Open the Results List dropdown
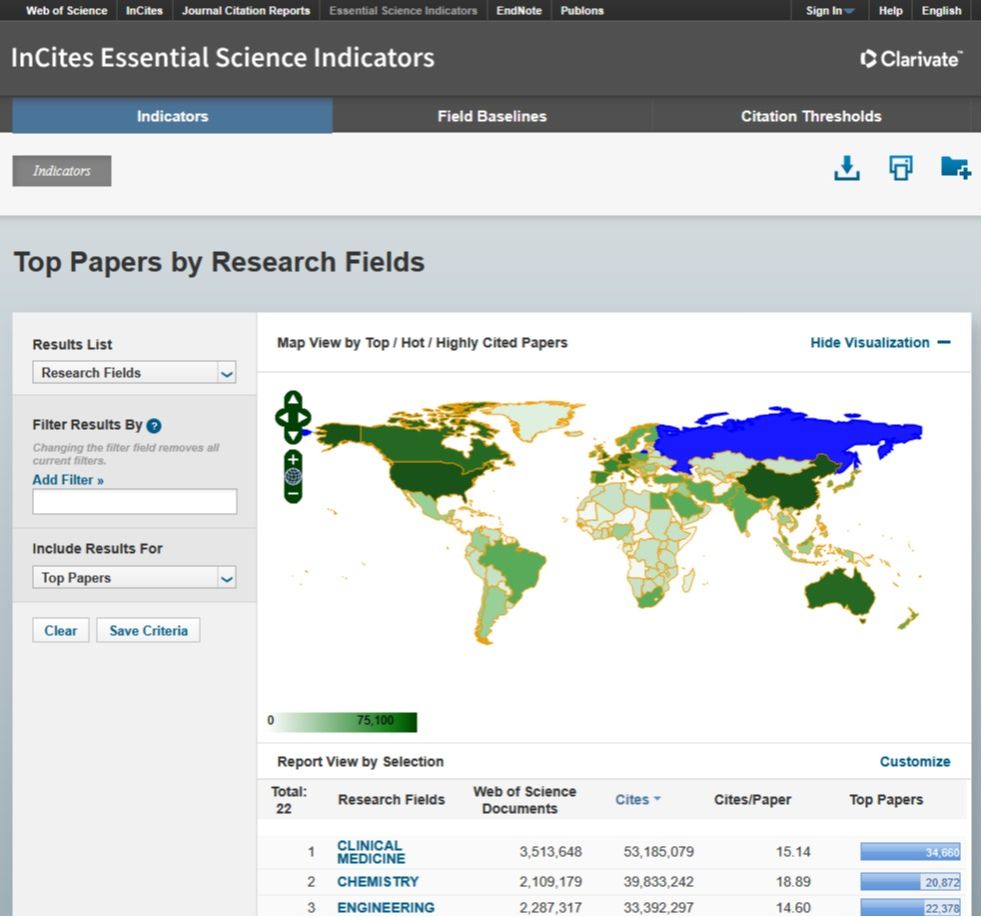The image size is (982, 917). (x=134, y=373)
